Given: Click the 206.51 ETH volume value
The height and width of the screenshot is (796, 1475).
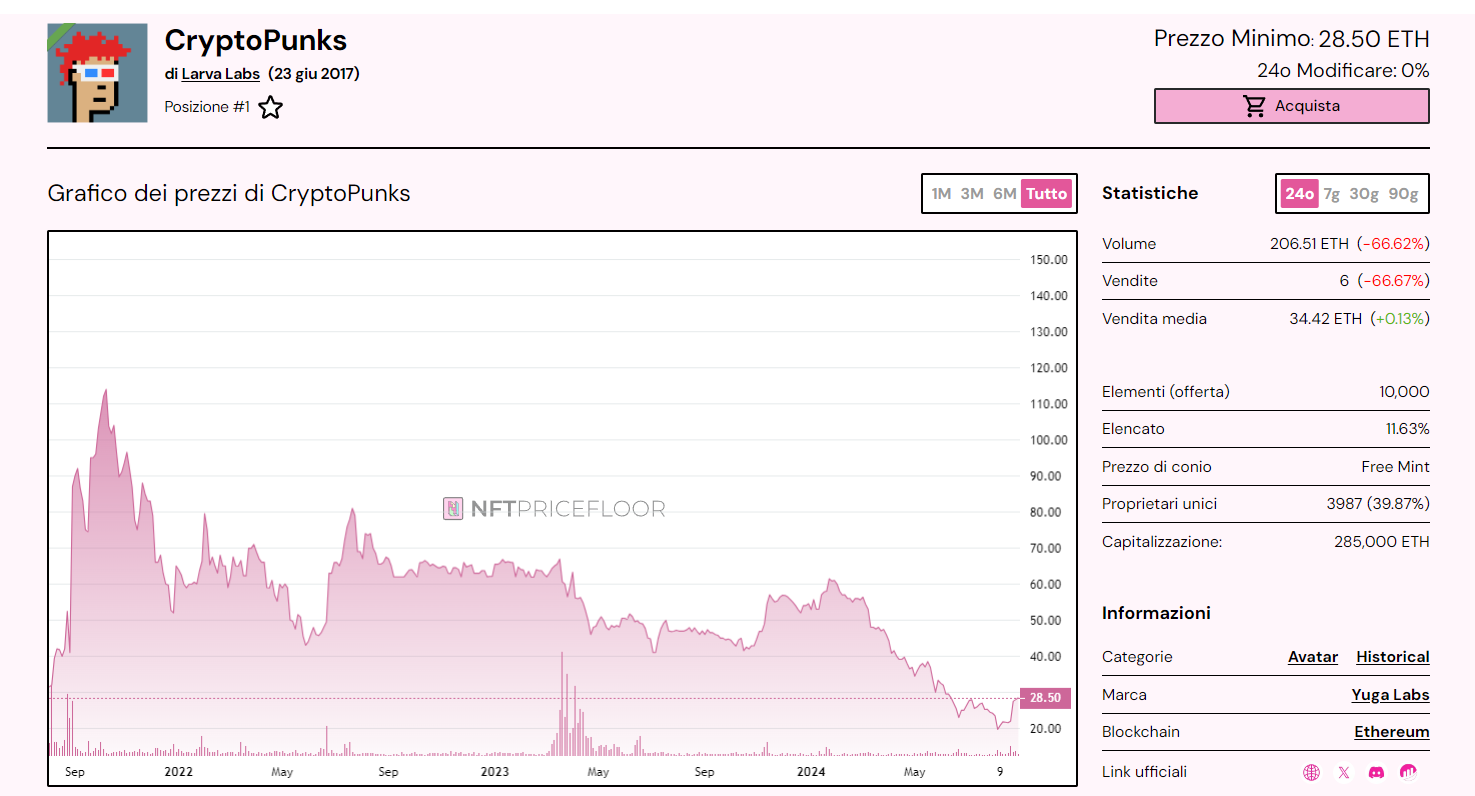Looking at the screenshot, I should pos(1309,244).
